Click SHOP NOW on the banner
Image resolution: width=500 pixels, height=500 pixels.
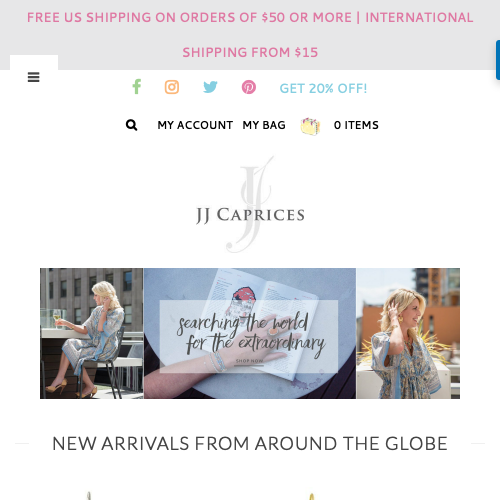click(x=249, y=361)
